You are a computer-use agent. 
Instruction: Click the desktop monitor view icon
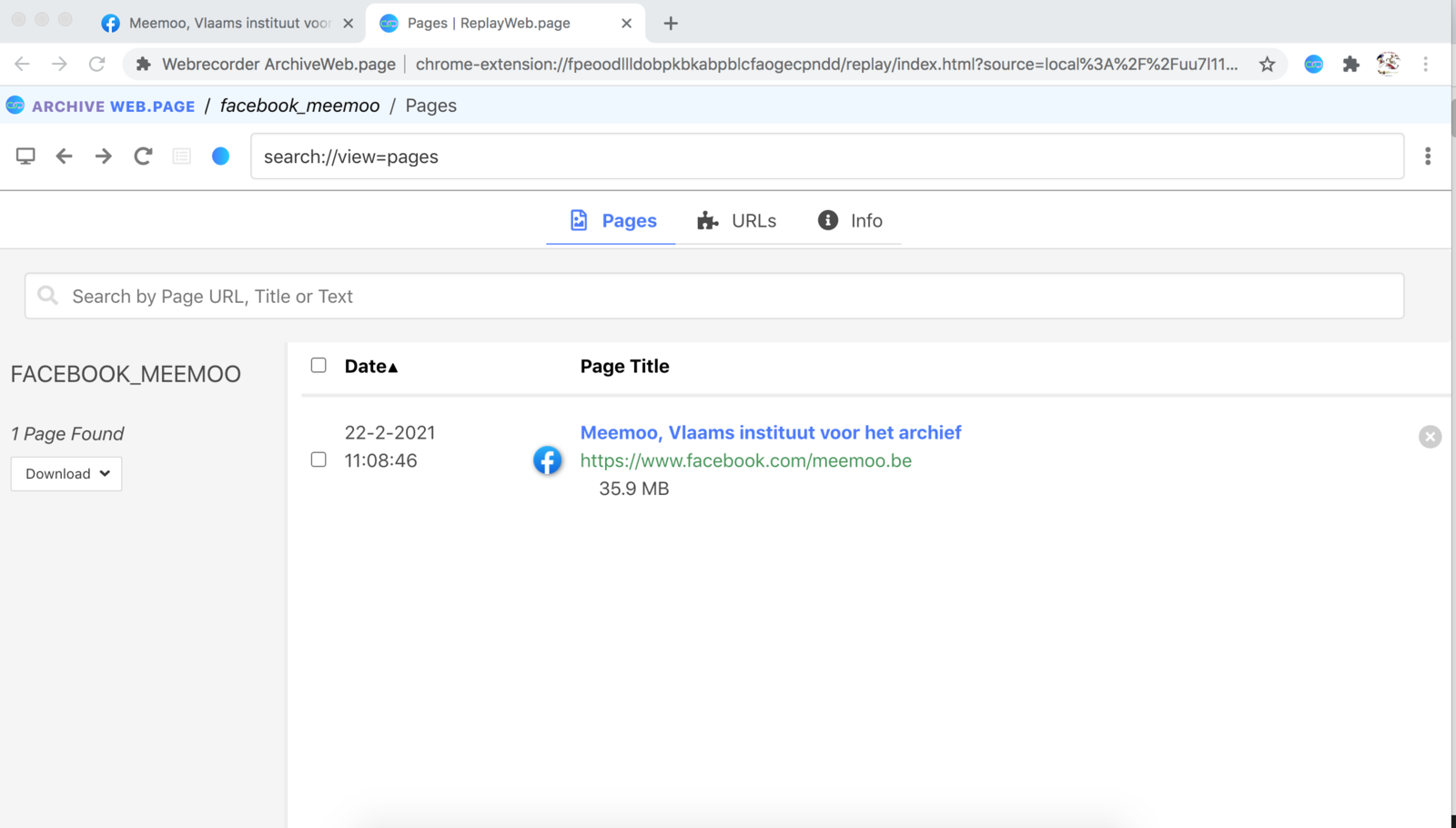[25, 157]
